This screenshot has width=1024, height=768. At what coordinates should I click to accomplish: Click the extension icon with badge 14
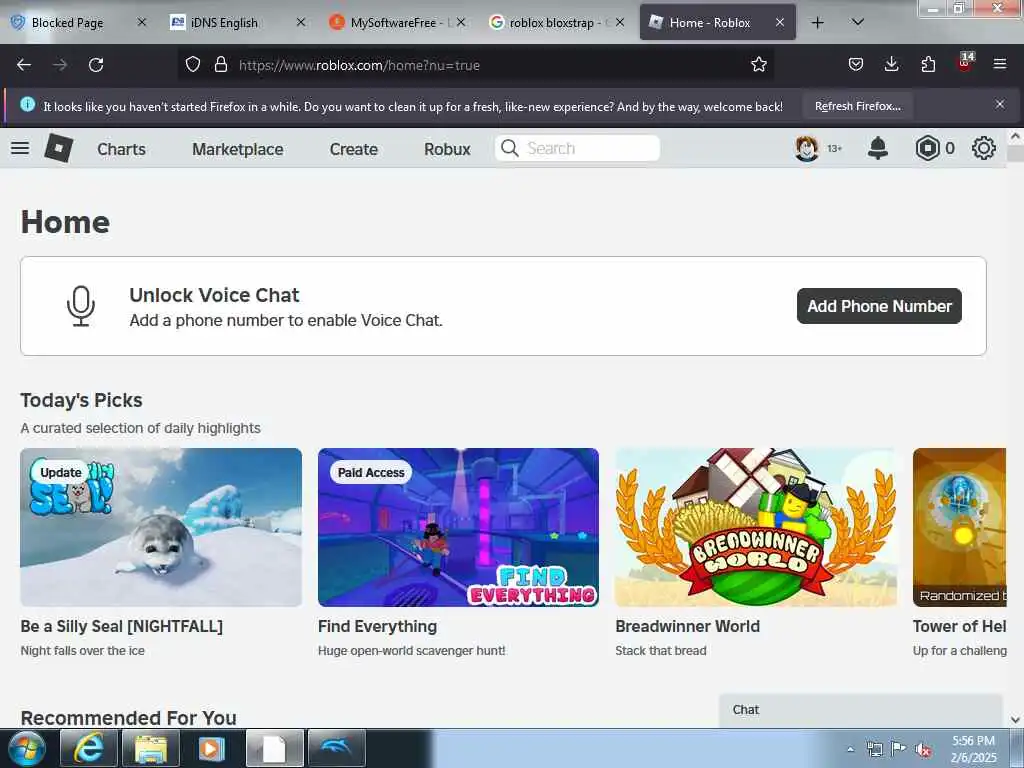965,63
